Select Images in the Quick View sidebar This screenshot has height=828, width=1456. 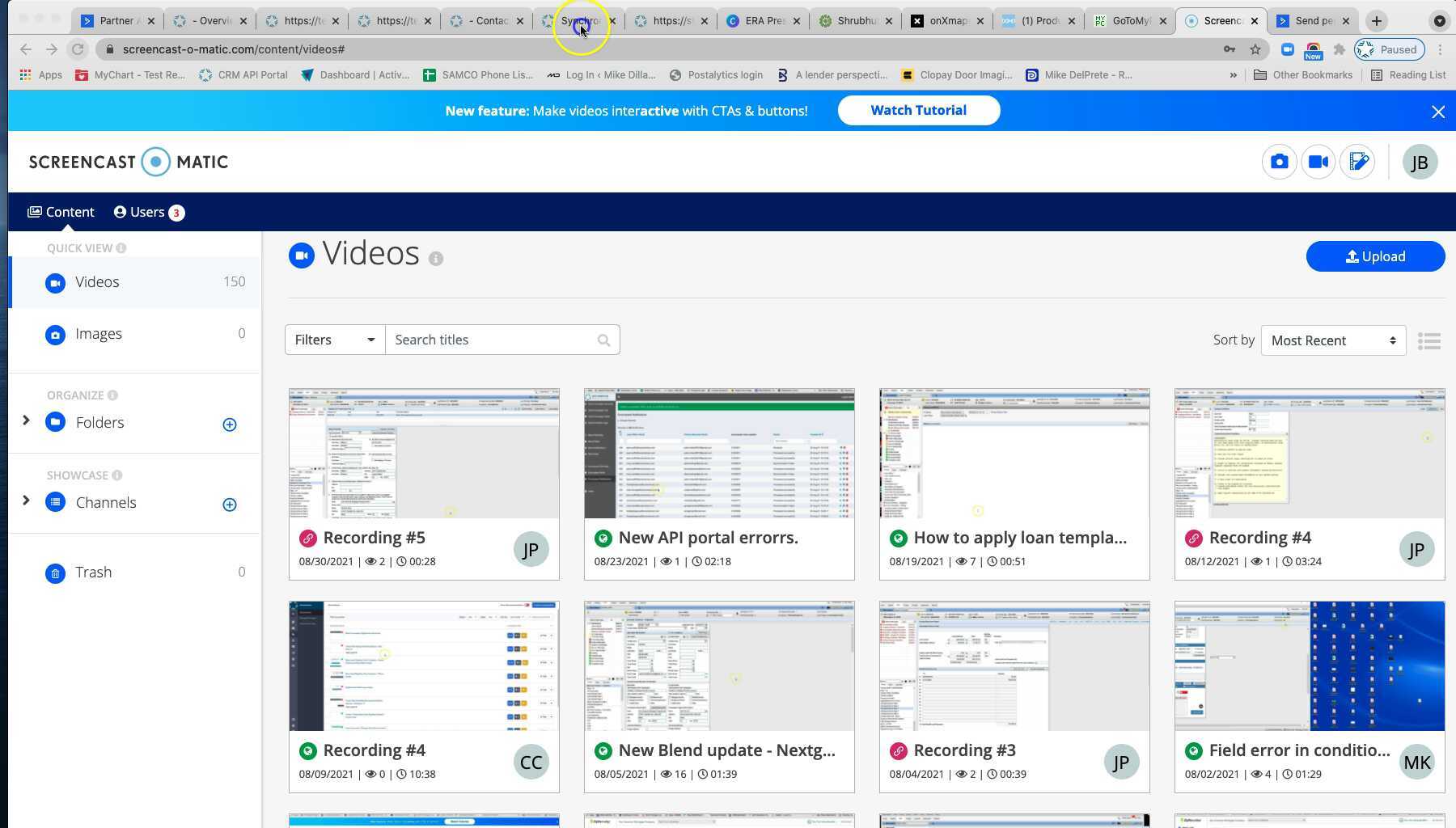tap(99, 334)
